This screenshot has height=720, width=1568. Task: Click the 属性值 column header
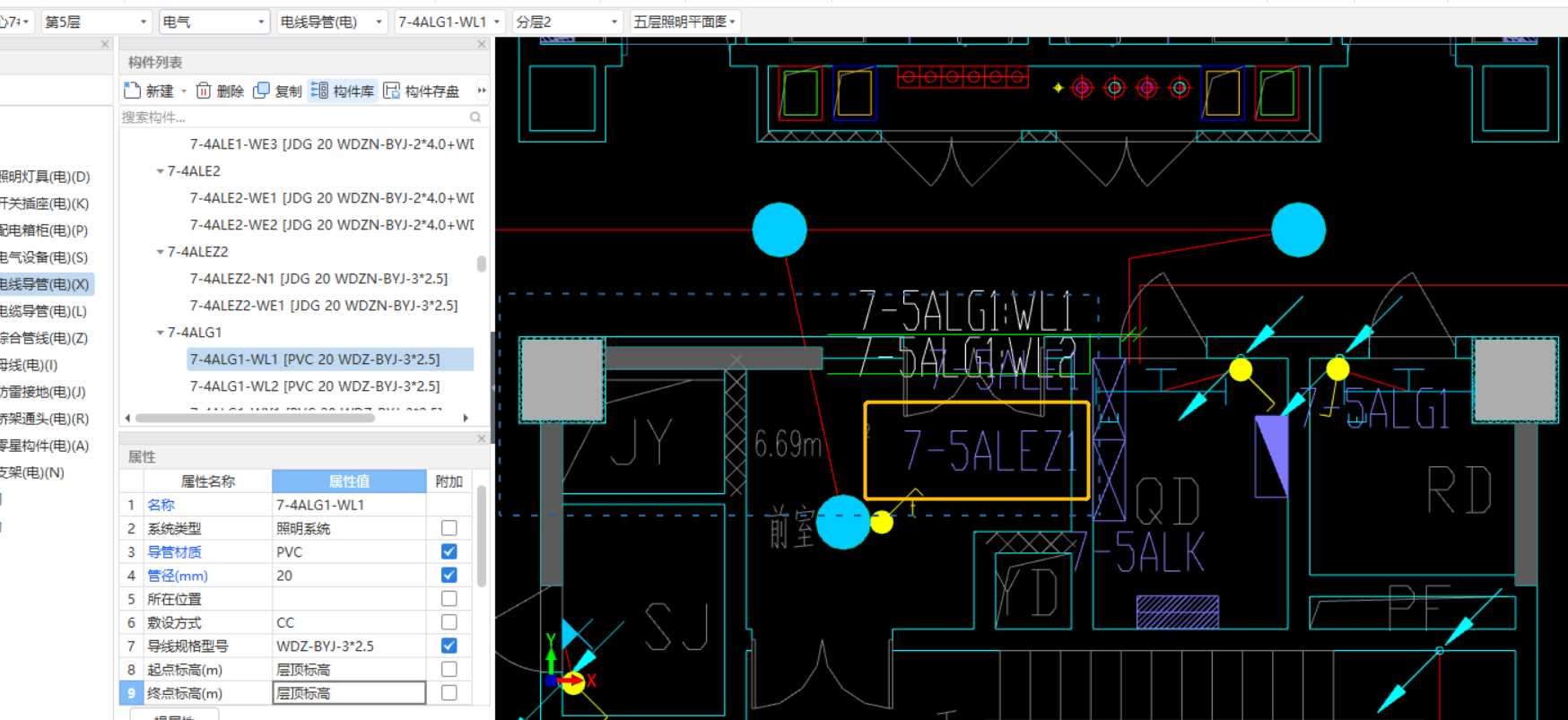(x=349, y=481)
